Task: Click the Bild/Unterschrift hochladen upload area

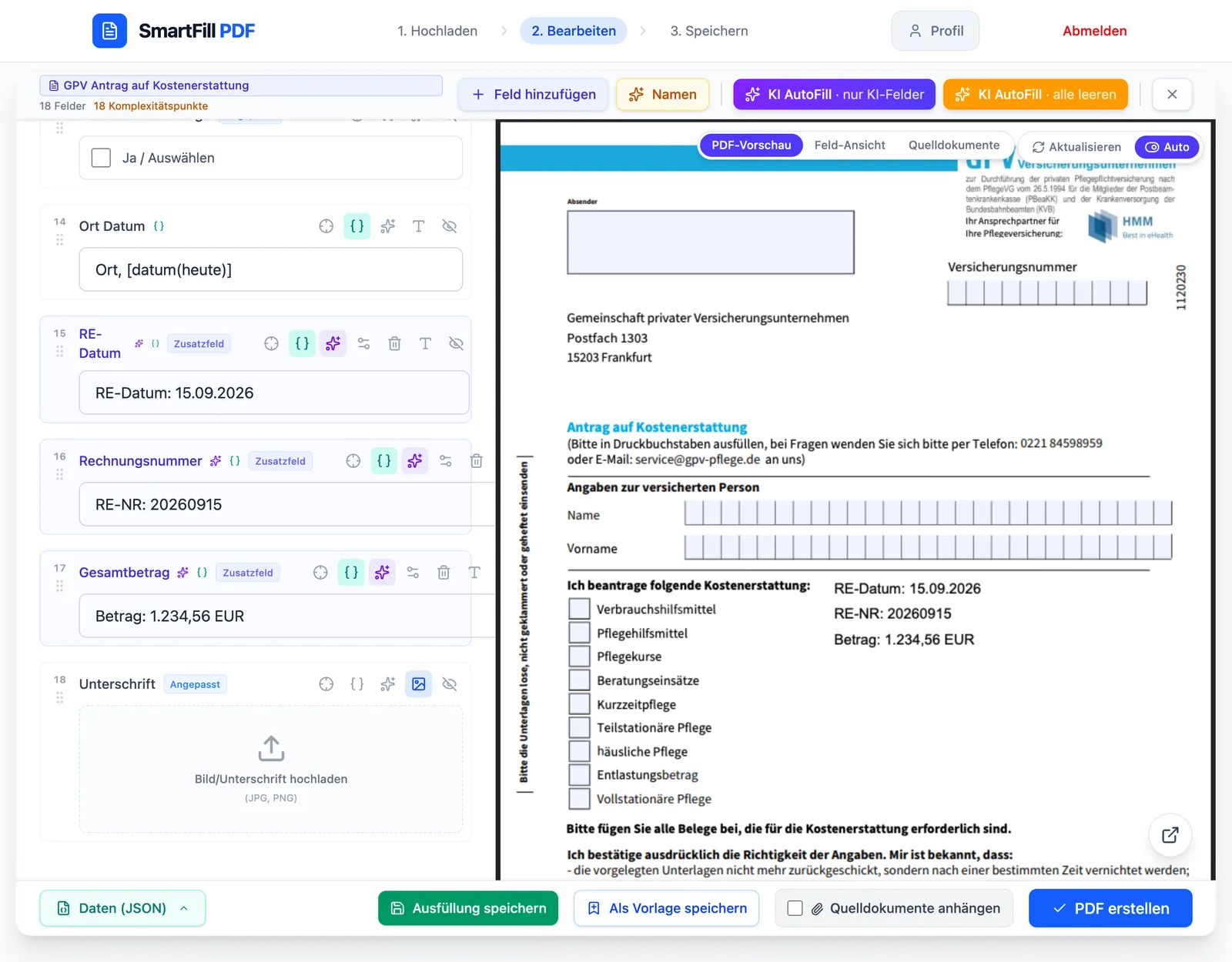Action: tap(271, 770)
